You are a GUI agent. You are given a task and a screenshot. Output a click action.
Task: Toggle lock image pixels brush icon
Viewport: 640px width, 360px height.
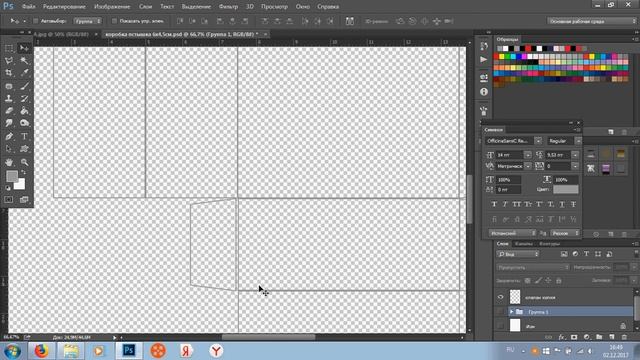point(538,280)
